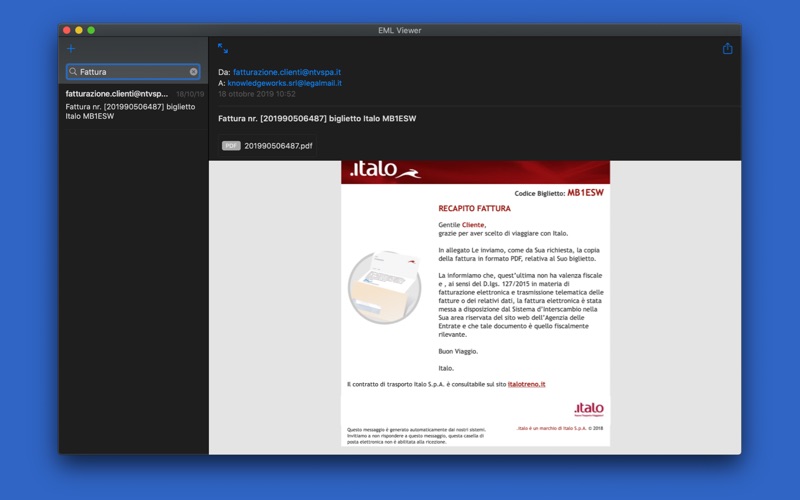
Task: Click the .italo logo in the email header
Action: click(385, 169)
